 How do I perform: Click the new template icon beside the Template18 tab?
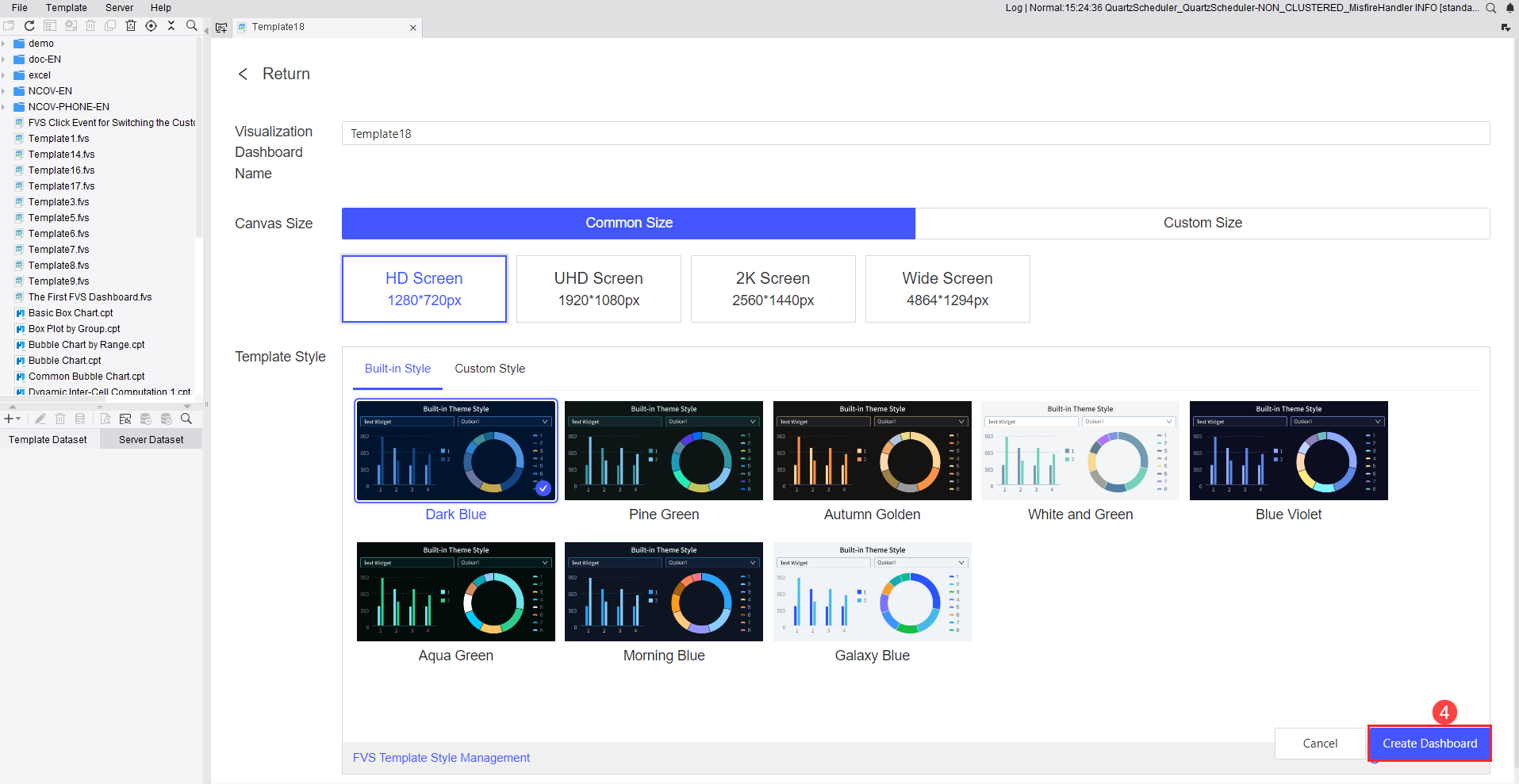pos(221,28)
